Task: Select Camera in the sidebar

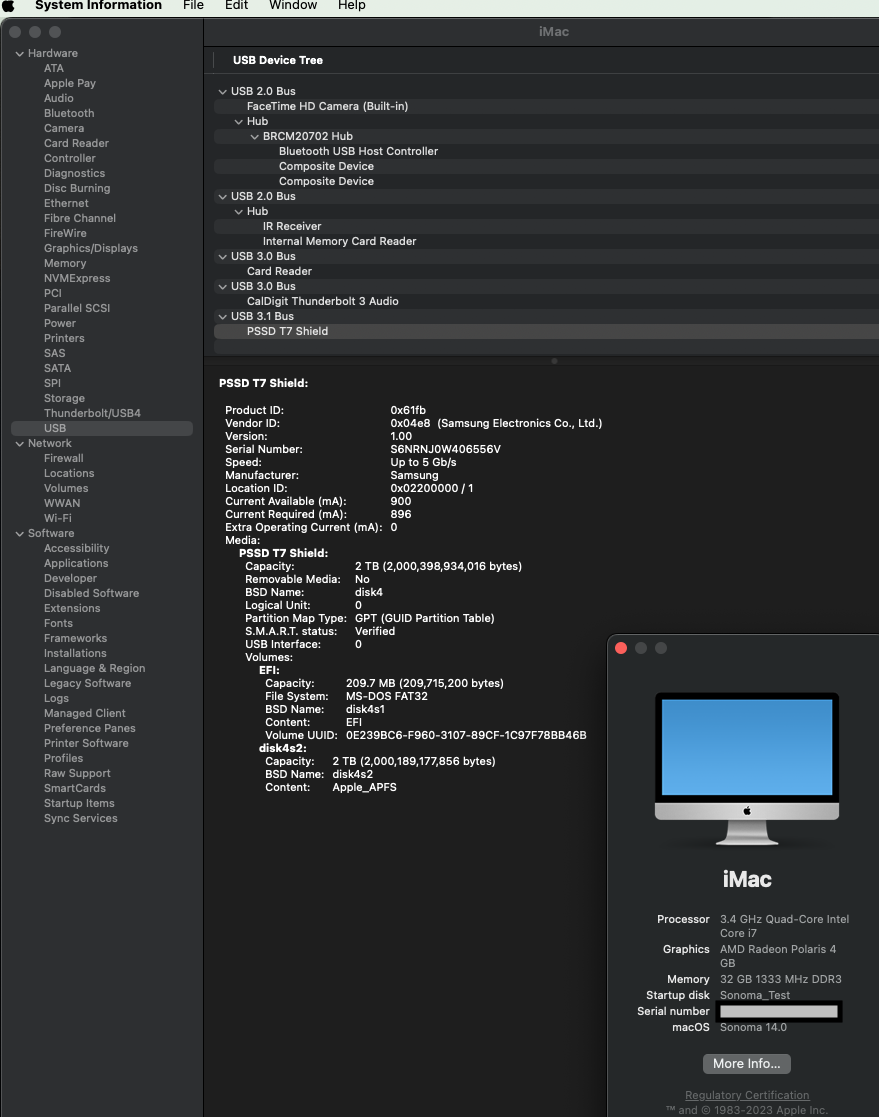Action: (x=64, y=128)
